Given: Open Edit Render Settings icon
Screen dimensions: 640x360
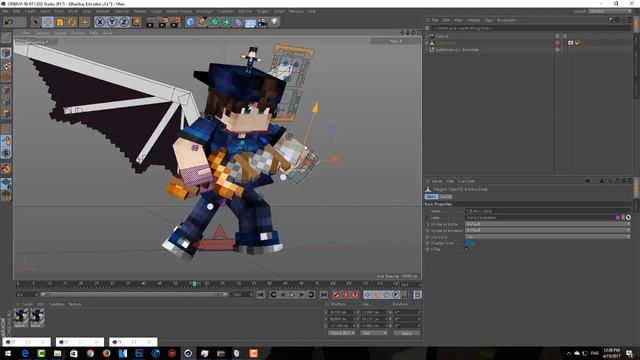Looking at the screenshot, I should [176, 22].
